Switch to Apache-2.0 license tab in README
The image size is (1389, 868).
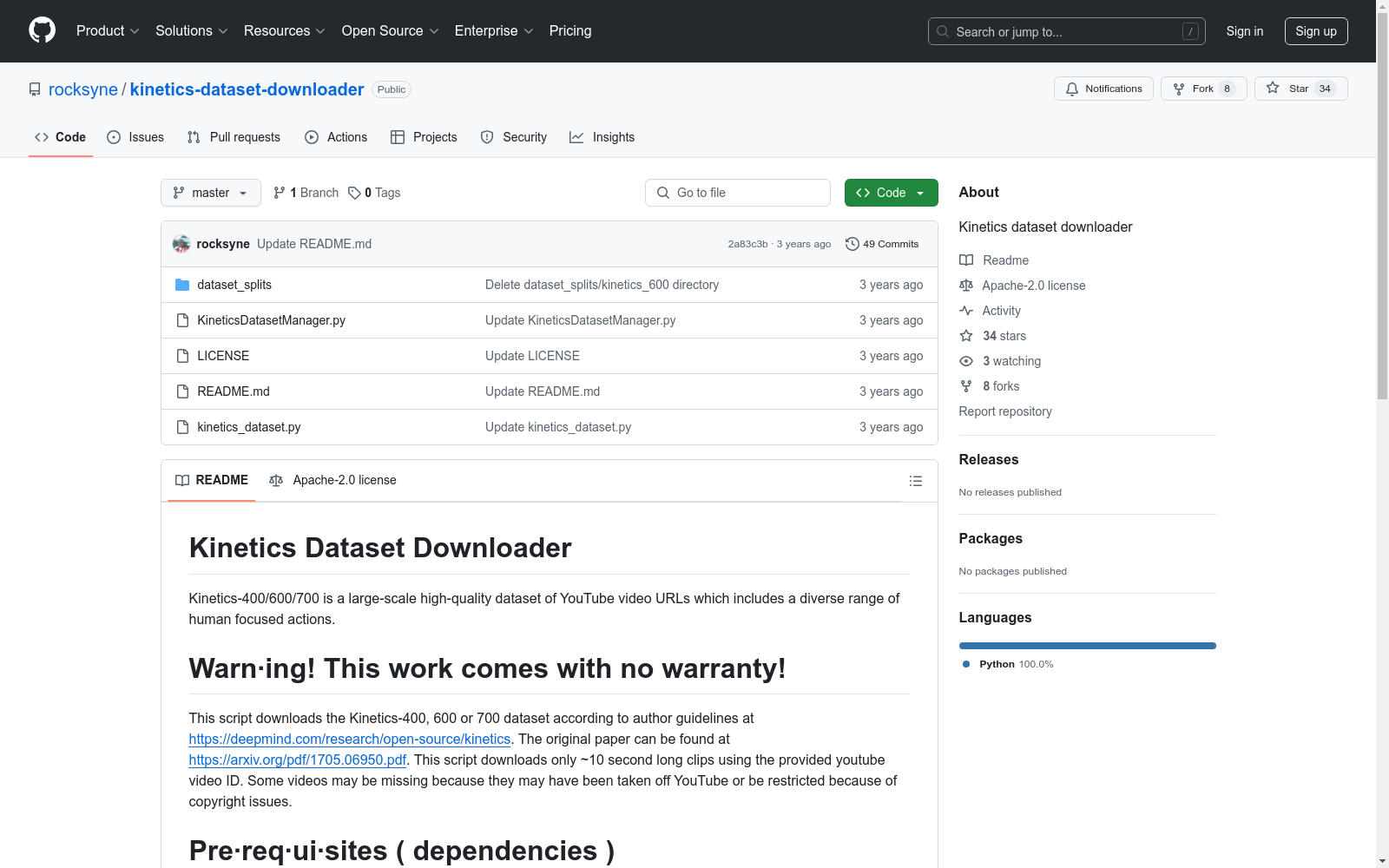click(333, 480)
